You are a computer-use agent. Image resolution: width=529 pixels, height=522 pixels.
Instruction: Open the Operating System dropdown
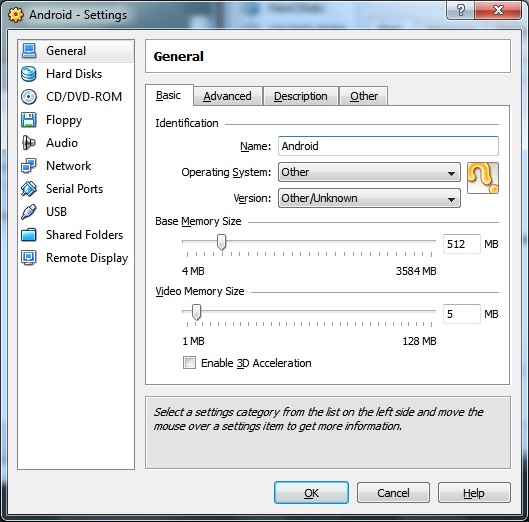click(369, 172)
